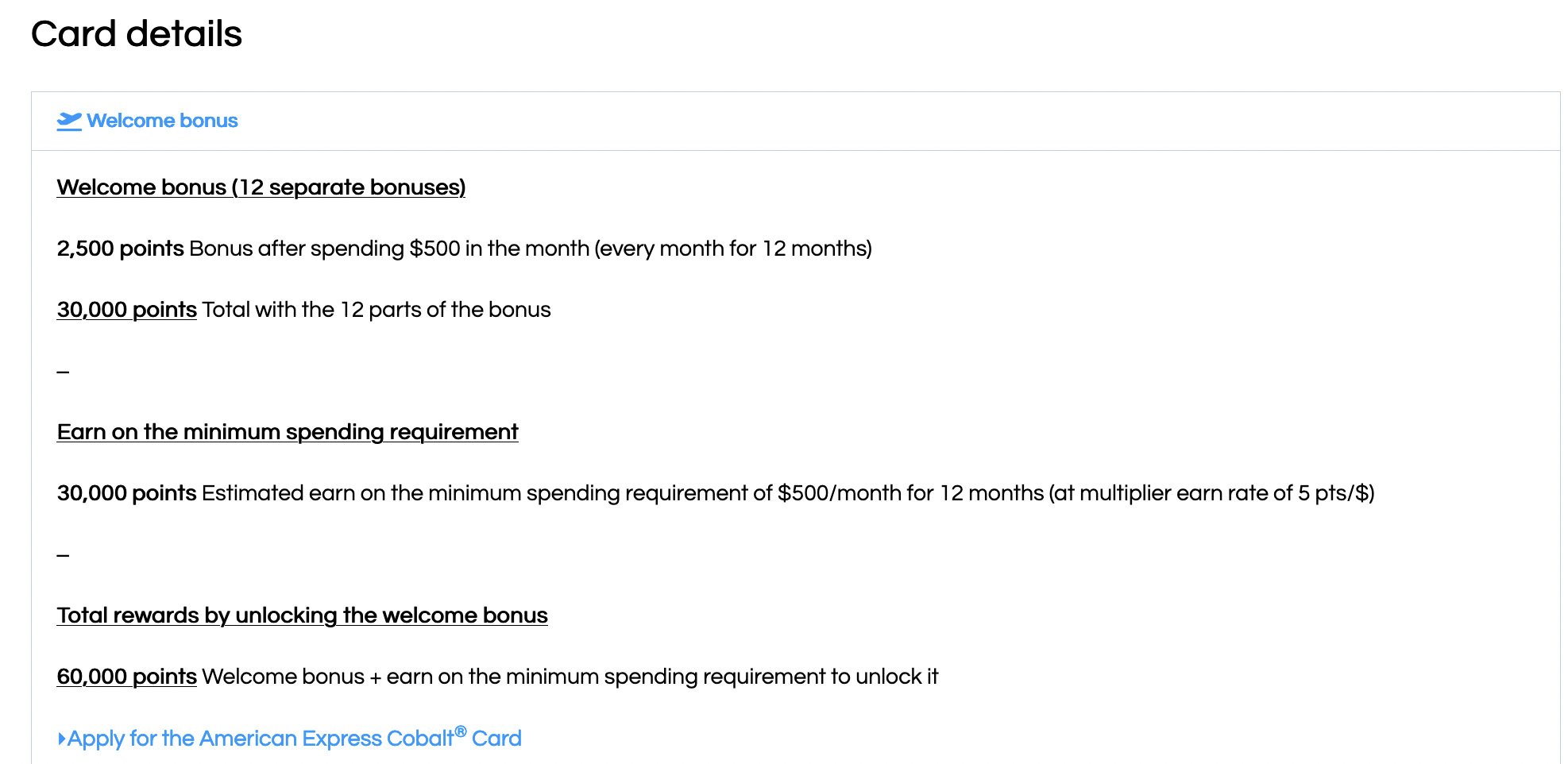Click the underlined '30,000 points' total text
1568x764 pixels.
pos(127,310)
